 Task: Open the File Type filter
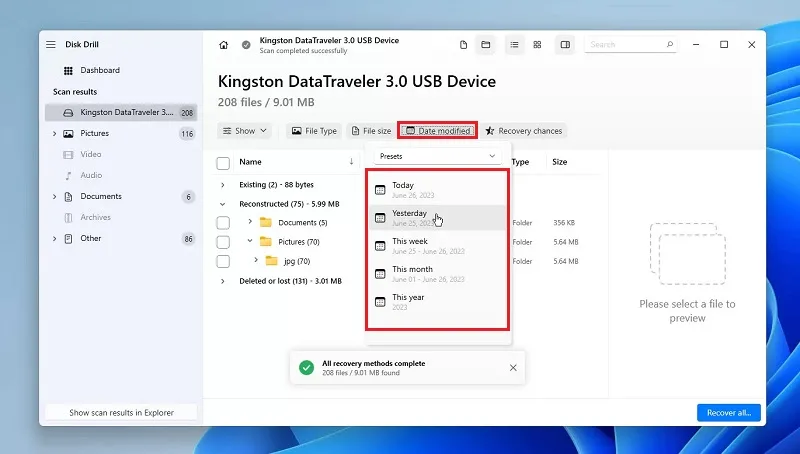314,131
